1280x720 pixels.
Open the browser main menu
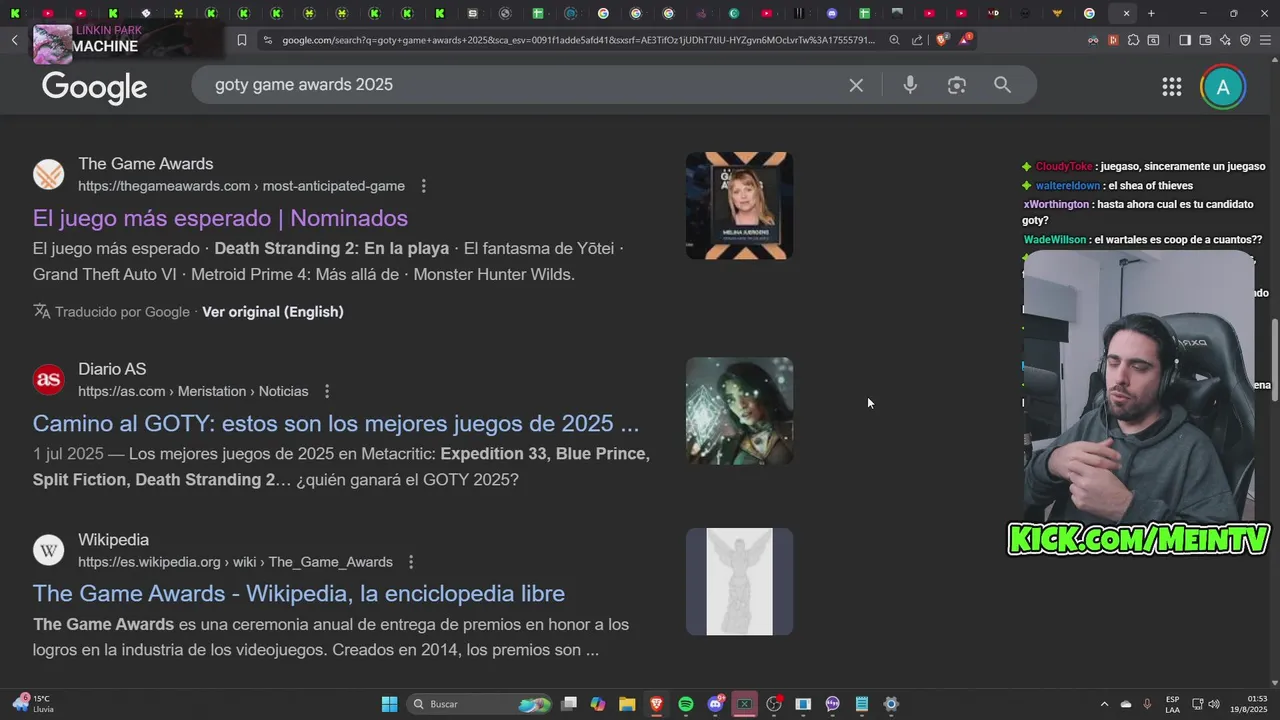1265,40
